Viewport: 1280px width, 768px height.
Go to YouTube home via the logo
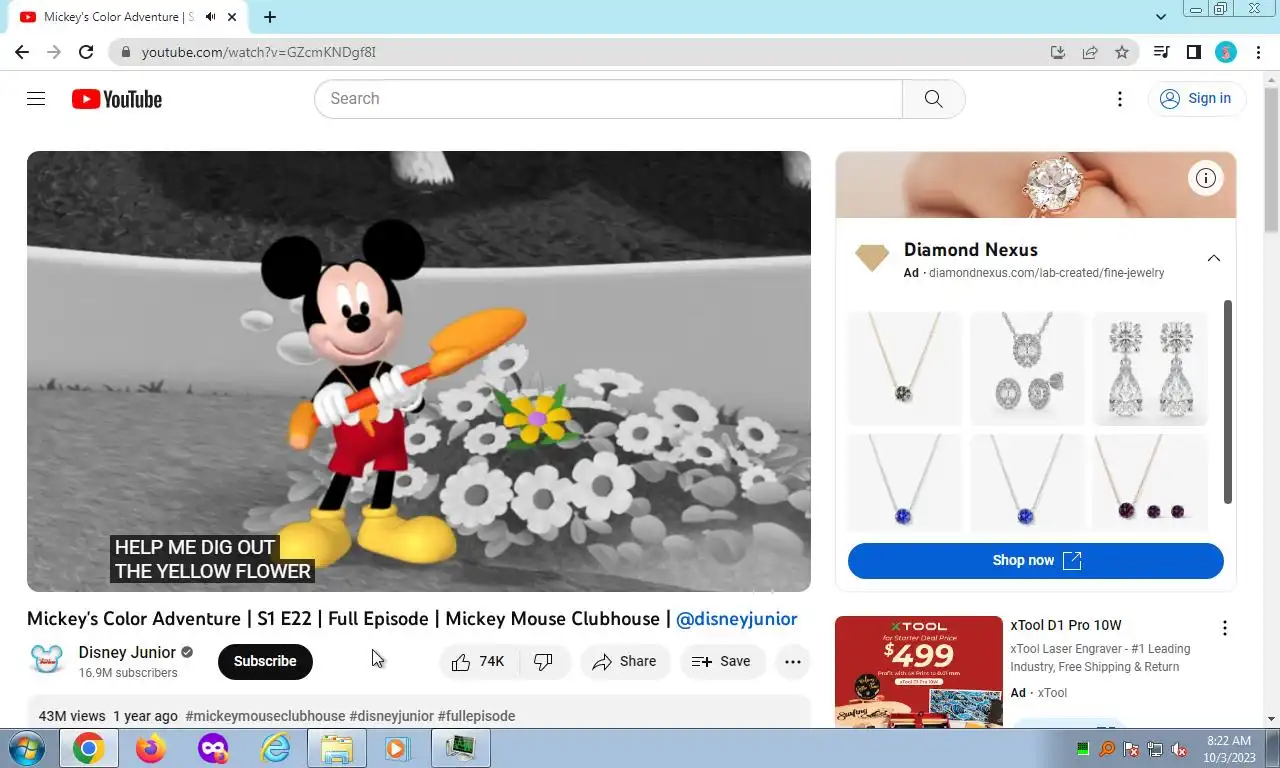click(x=117, y=99)
